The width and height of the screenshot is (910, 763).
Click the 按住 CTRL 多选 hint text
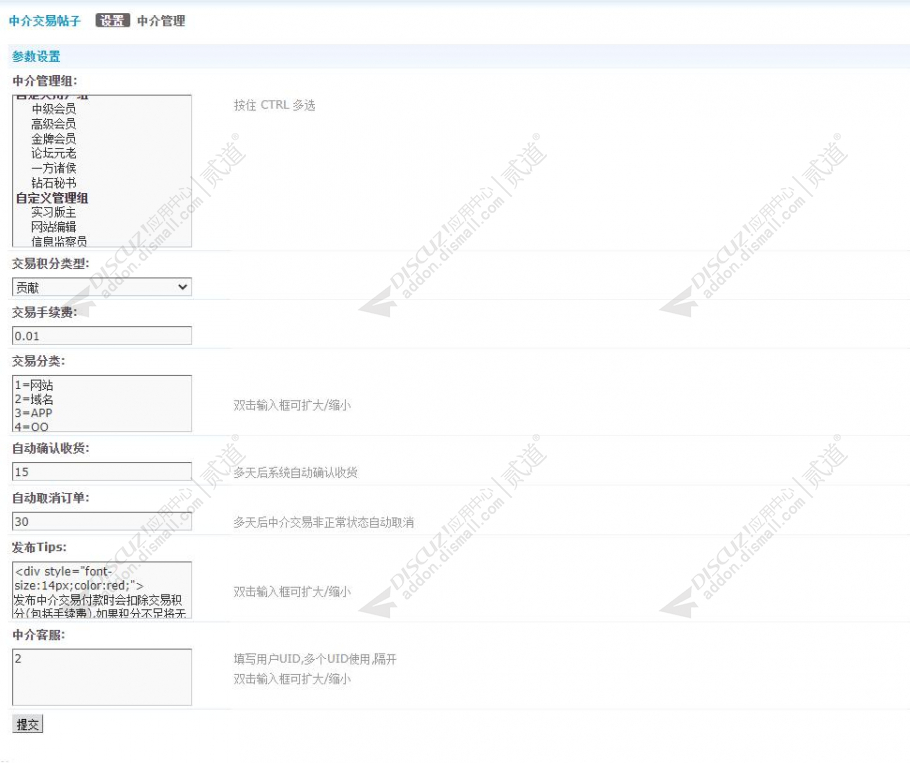[x=275, y=105]
